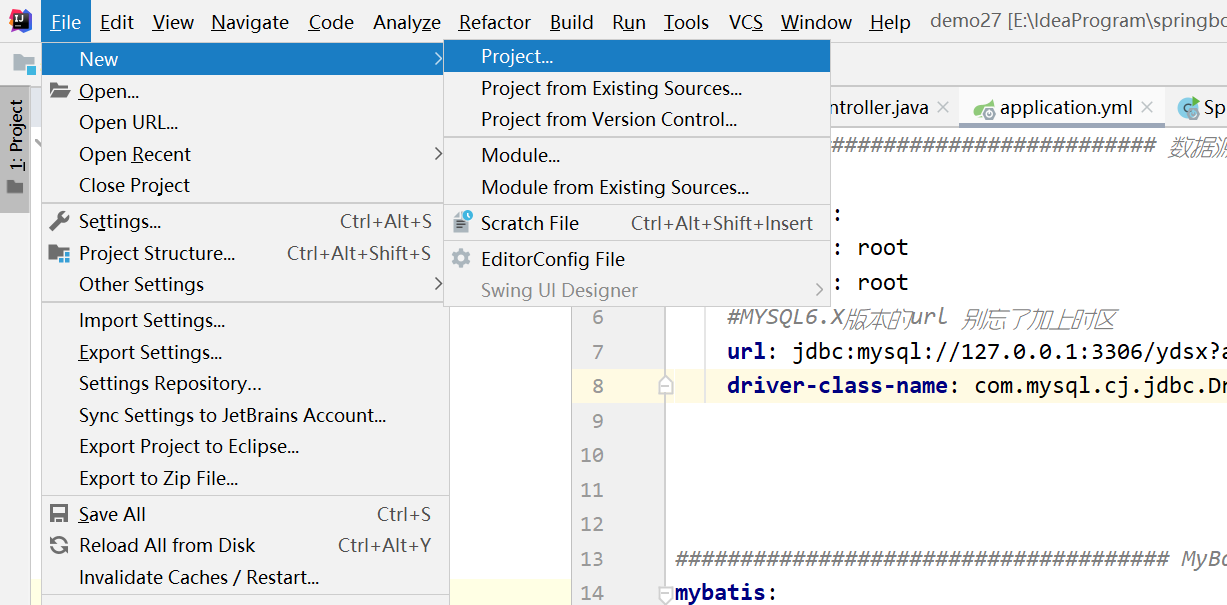The image size is (1227, 605).
Task: Click the Save All floppy disk icon
Action: (x=60, y=514)
